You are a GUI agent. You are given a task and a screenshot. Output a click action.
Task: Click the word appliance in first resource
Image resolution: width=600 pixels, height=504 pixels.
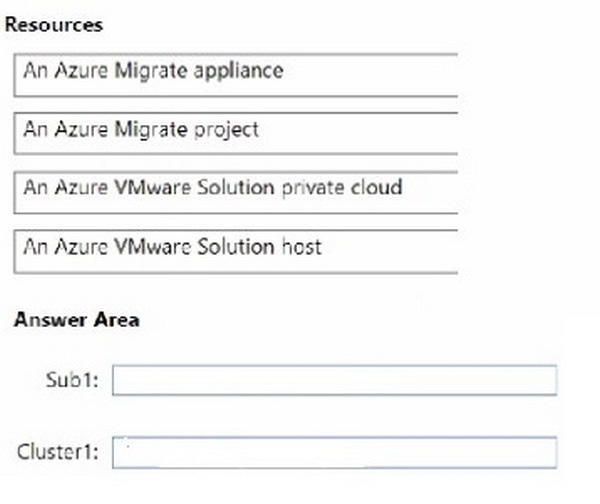coord(238,72)
